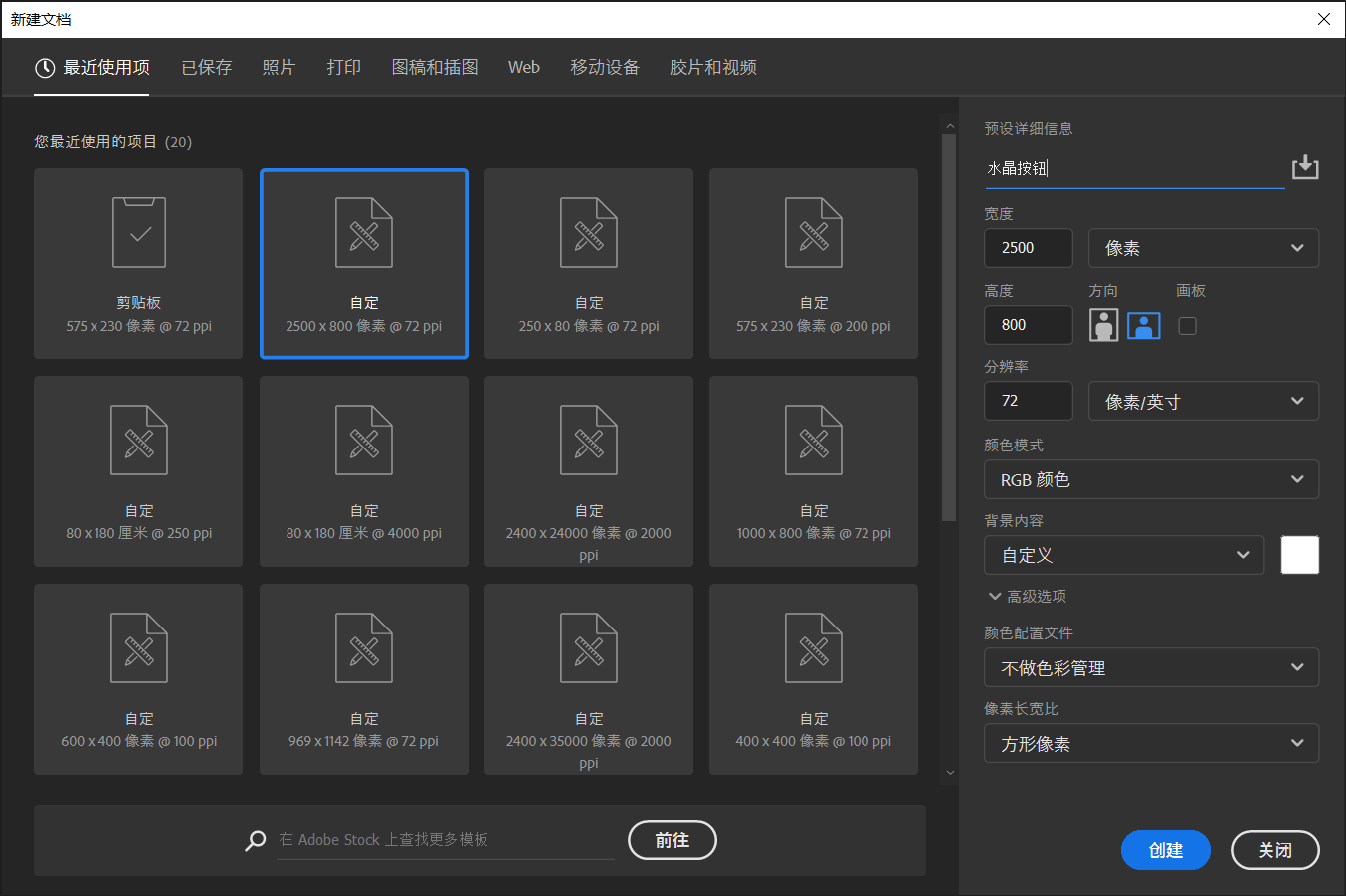Screen dimensions: 1346x896
Task: Click document icon of 80 x 180 厘米 @ 250 ppi
Action: point(139,440)
